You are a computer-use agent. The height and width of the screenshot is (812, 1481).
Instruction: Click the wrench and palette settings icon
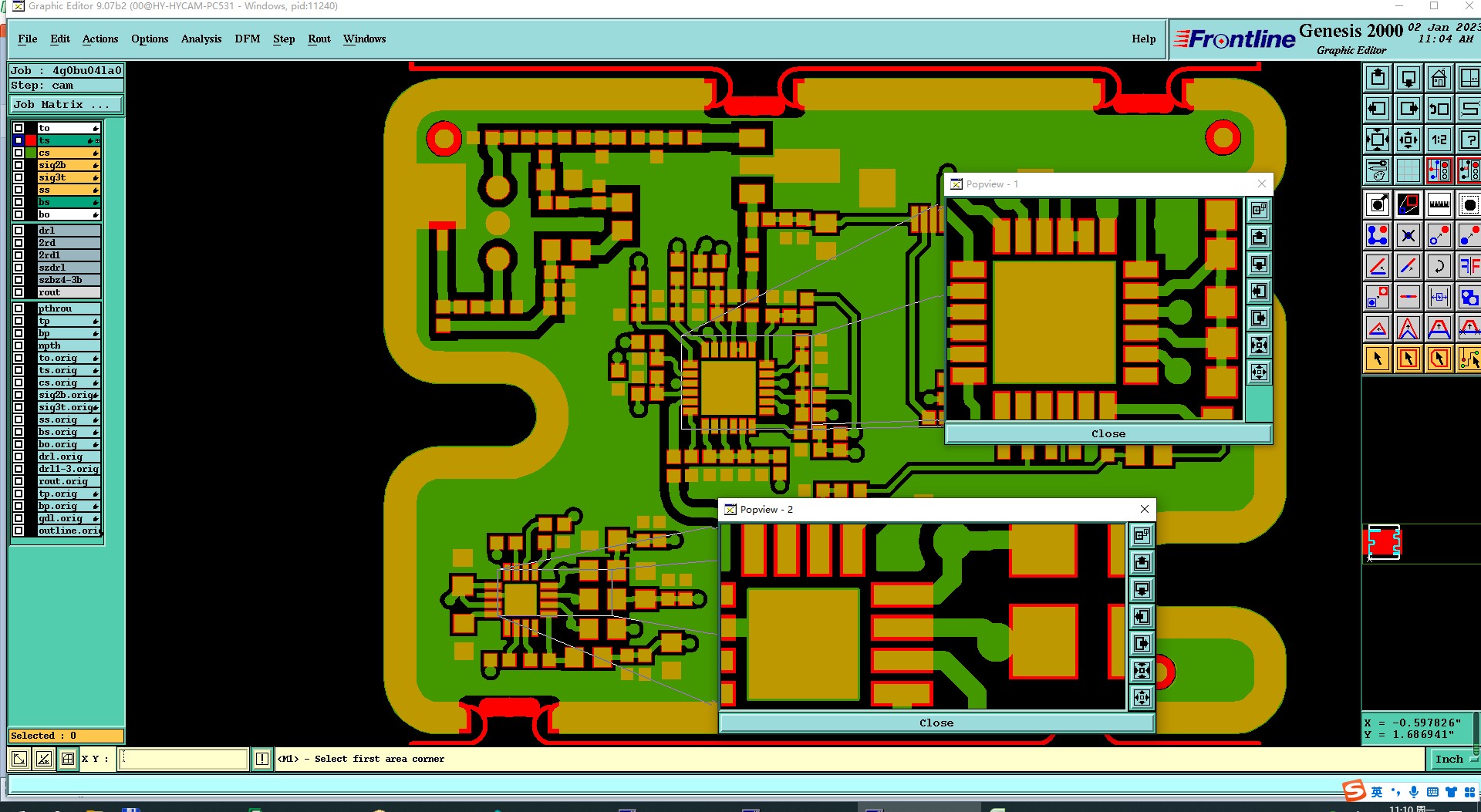click(x=1378, y=170)
